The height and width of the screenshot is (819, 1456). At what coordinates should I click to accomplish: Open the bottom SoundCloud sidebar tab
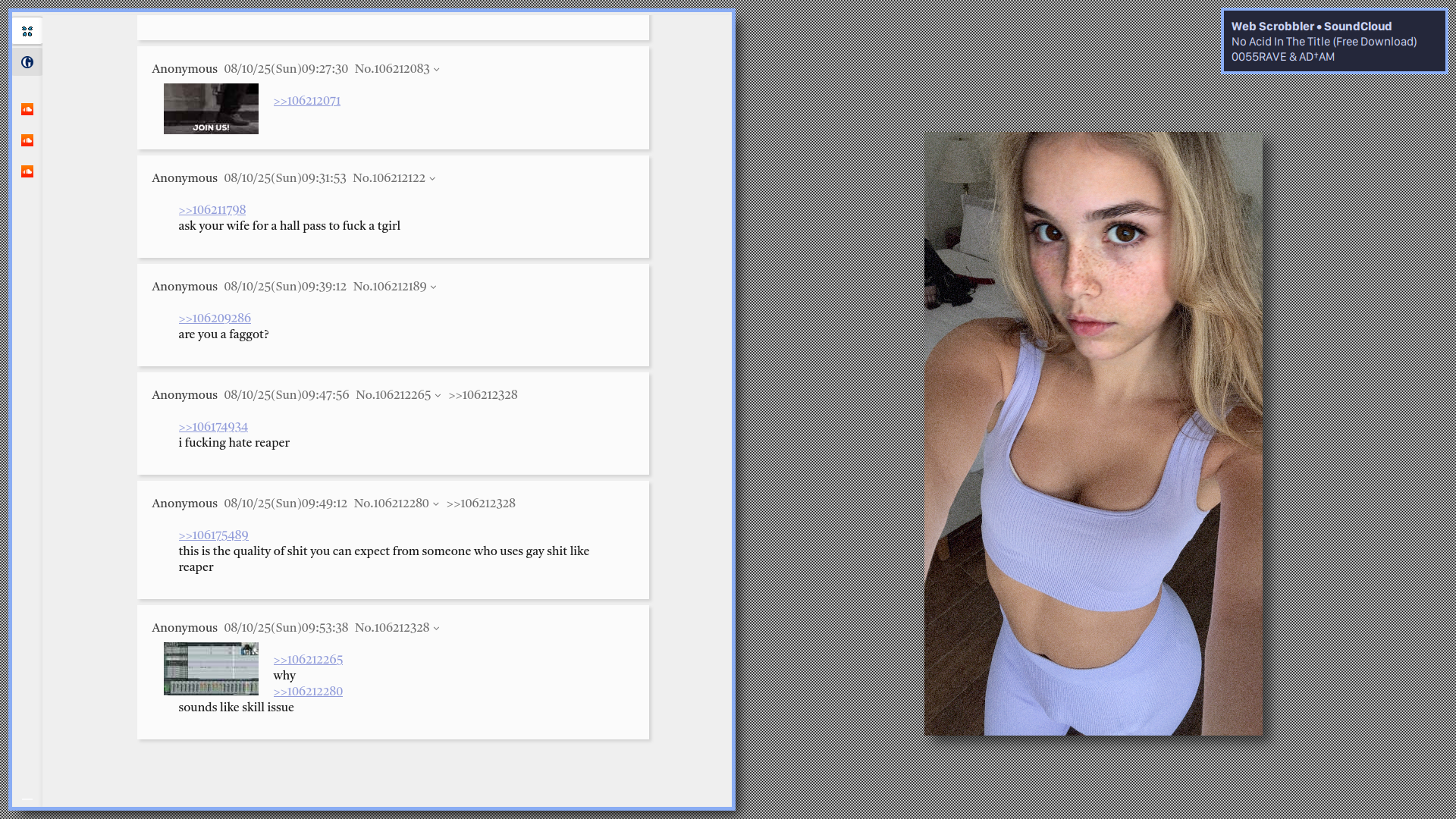[27, 171]
